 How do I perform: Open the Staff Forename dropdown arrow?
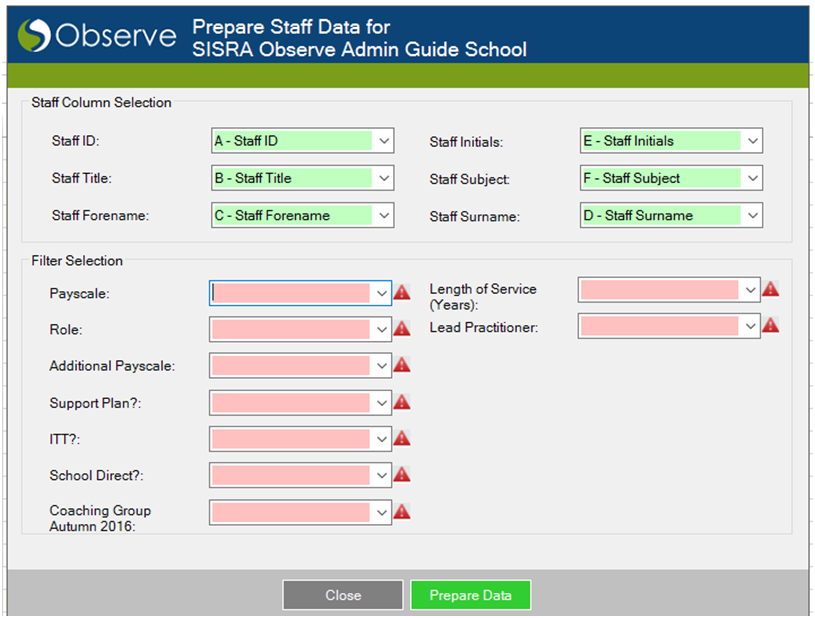[x=384, y=216]
